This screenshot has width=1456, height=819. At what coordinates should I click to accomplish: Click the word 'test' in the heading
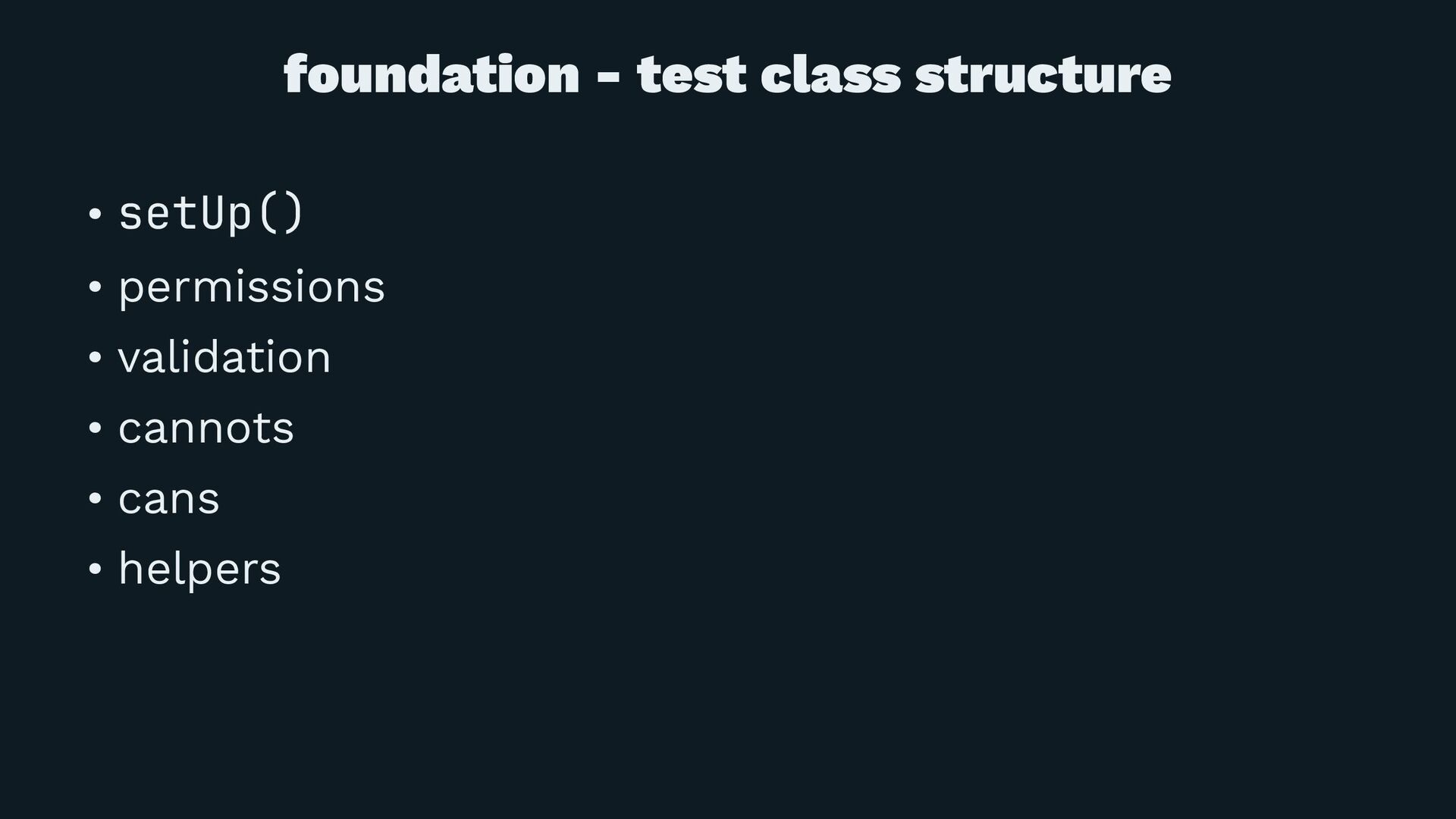[692, 76]
